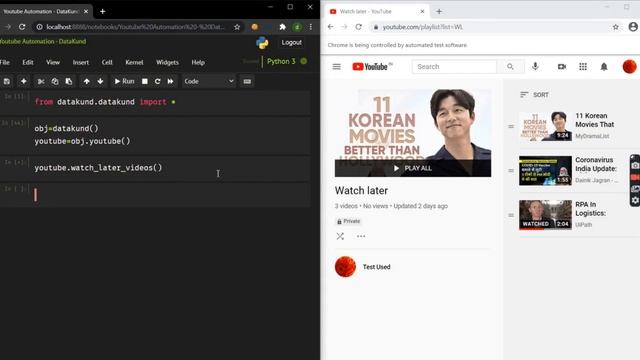Open the command palette keyboard icon
This screenshot has width=640, height=360.
(247, 81)
